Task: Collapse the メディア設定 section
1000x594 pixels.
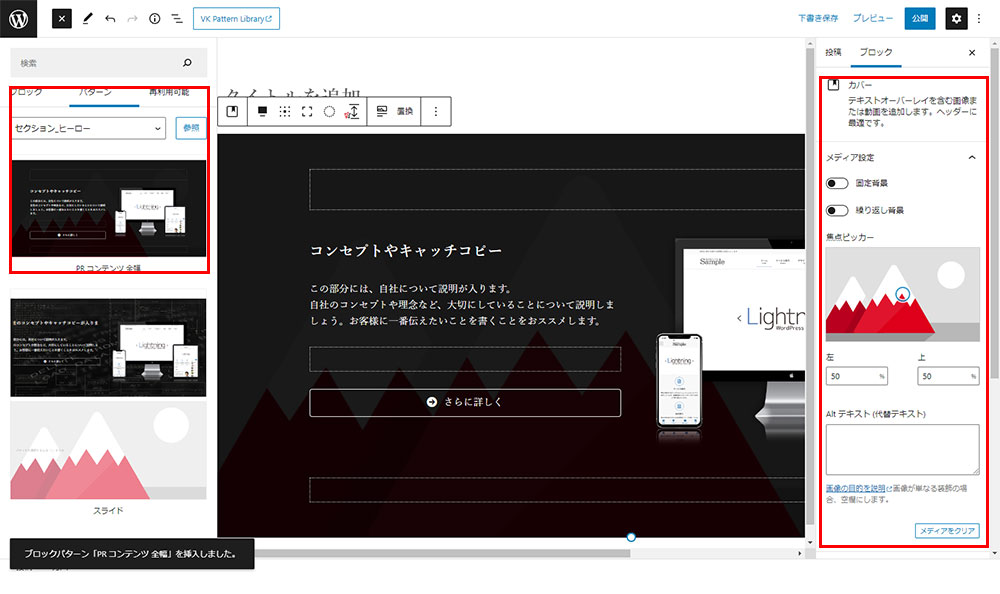Action: [970, 157]
